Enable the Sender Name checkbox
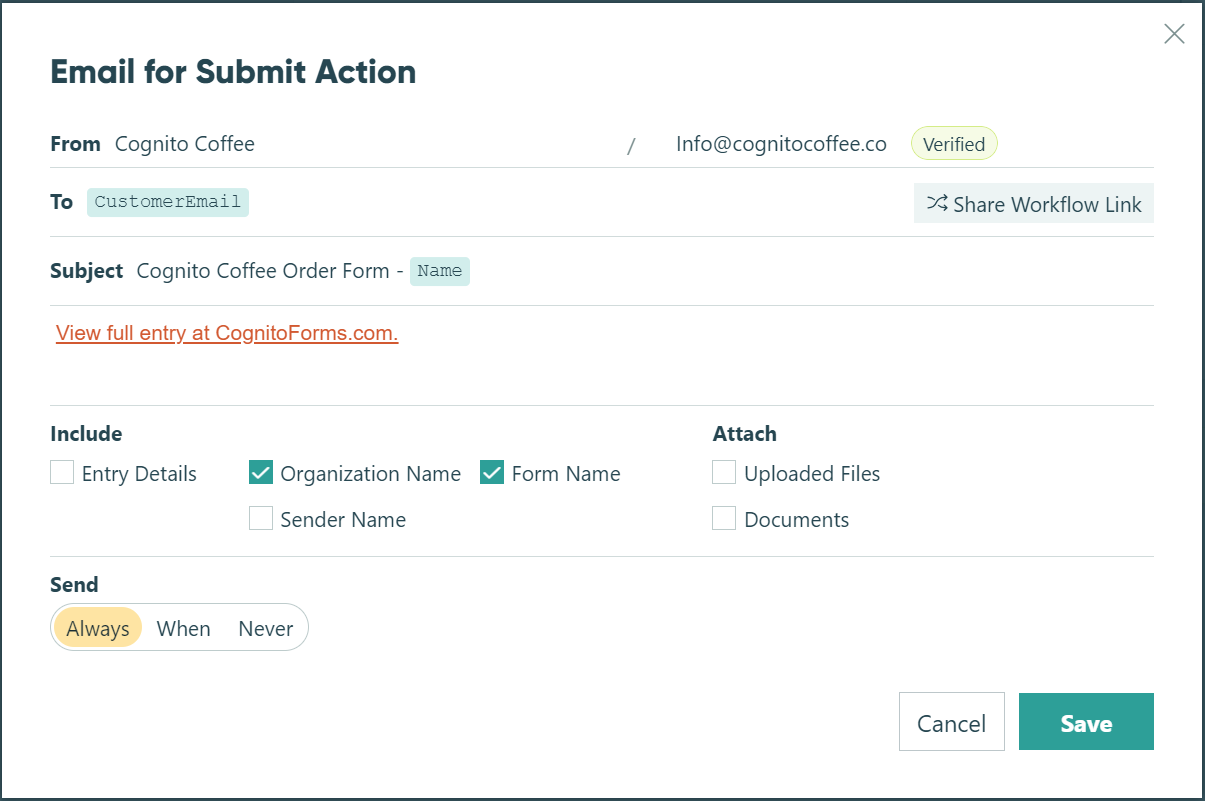 click(261, 518)
